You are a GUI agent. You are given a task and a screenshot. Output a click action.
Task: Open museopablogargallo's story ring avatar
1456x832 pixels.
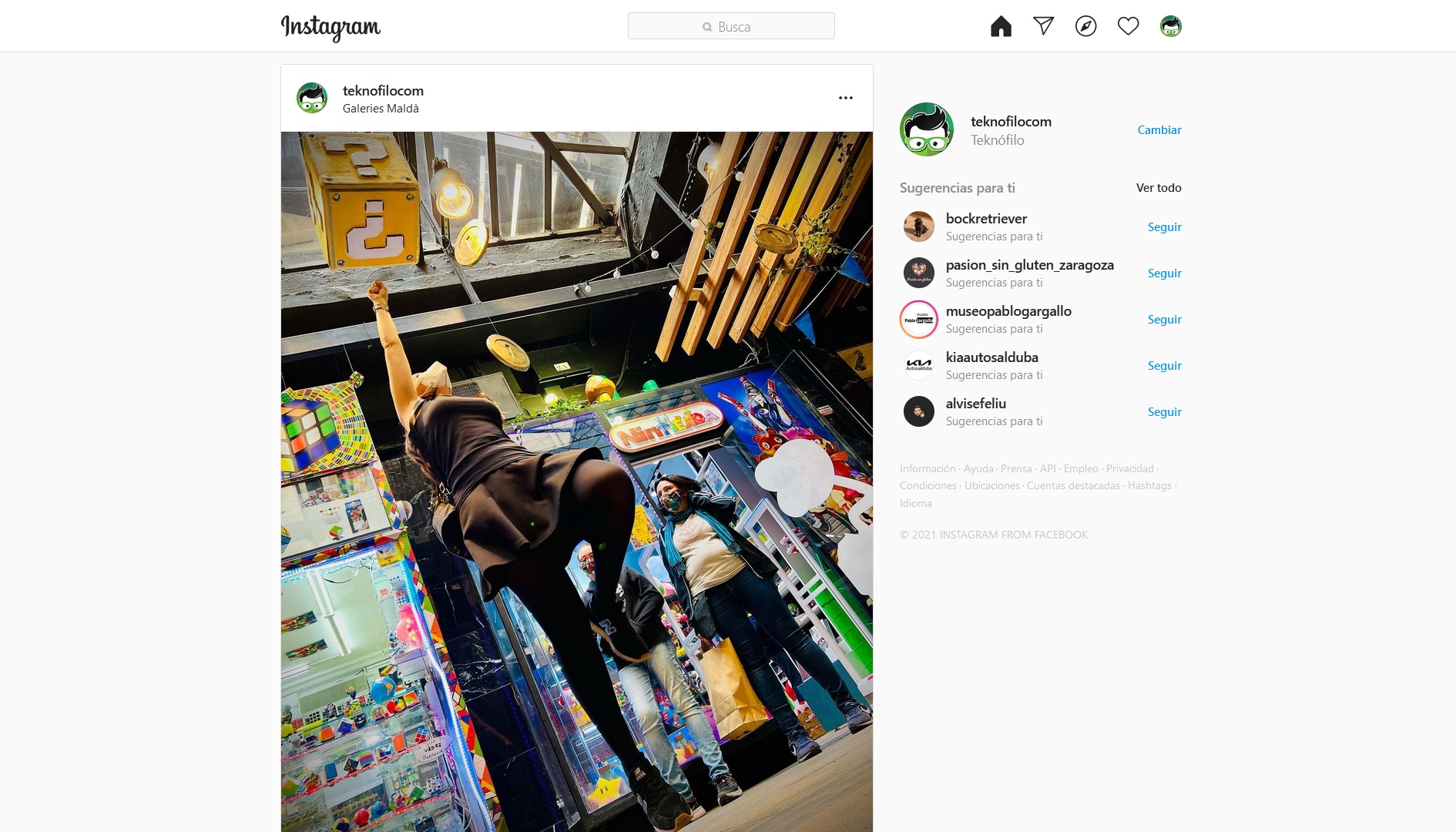click(919, 319)
